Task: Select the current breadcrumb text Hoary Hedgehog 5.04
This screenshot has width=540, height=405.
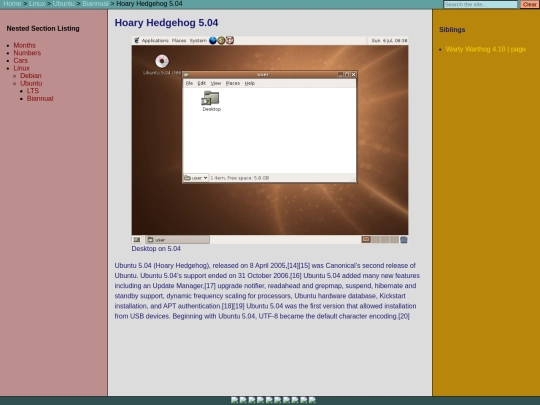Action: click(x=149, y=4)
